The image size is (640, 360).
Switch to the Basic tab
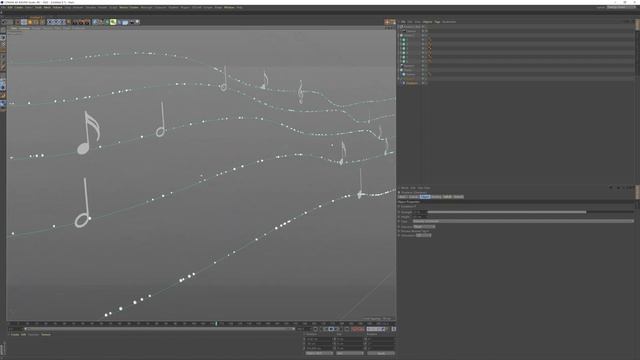(403, 197)
